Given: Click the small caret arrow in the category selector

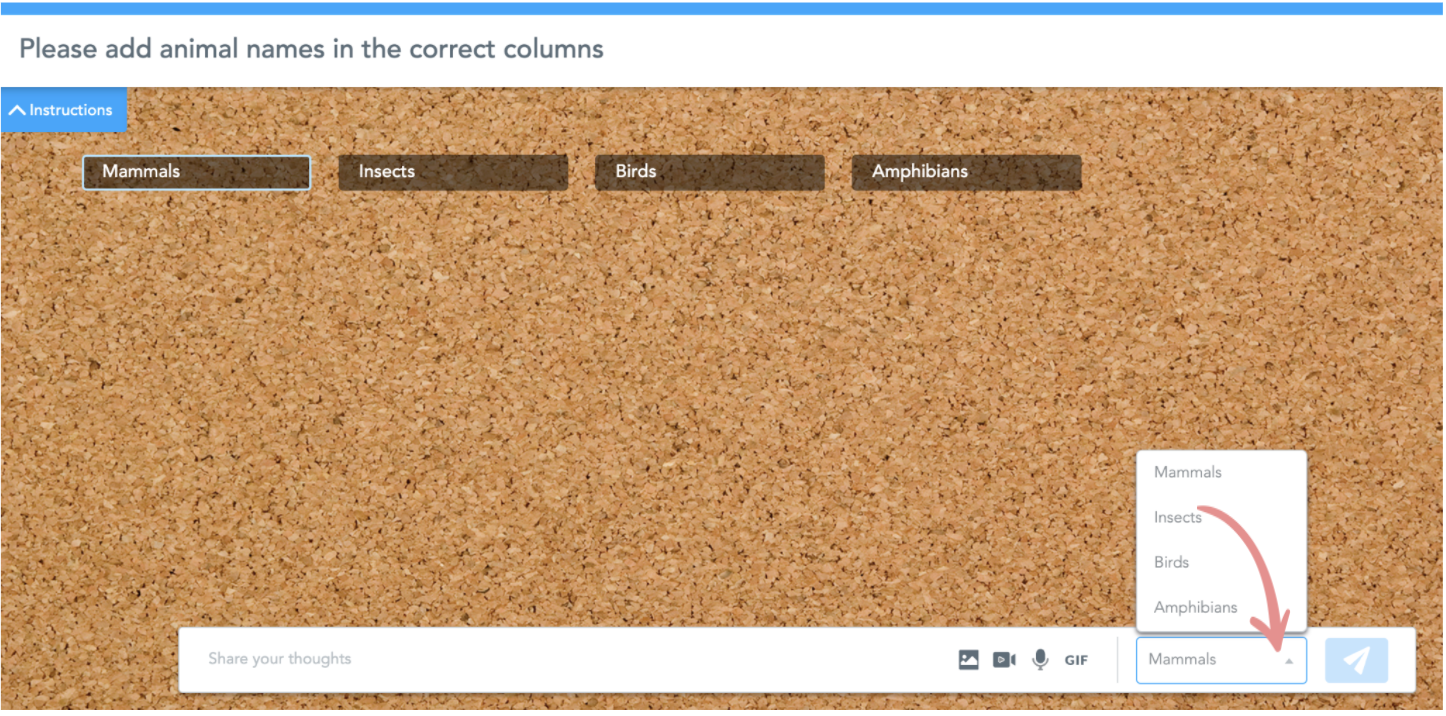Looking at the screenshot, I should point(1288,661).
